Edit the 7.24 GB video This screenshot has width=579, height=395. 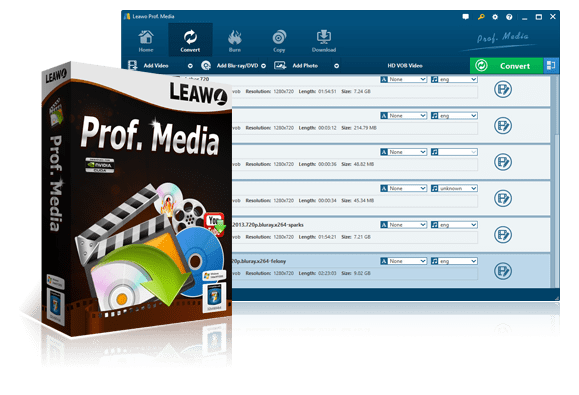click(503, 89)
